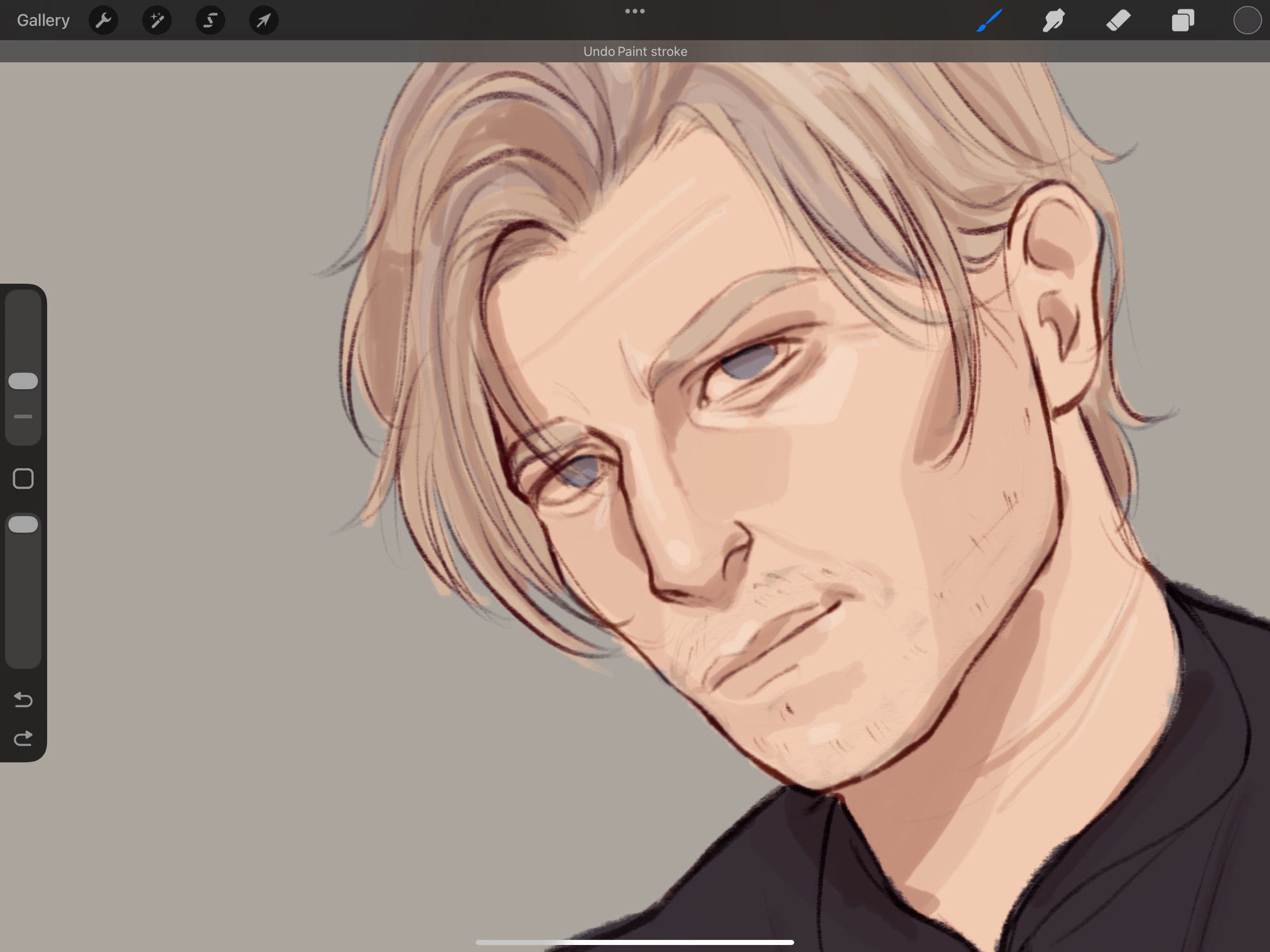Tap the undo arrow in sidebar
This screenshot has width=1270, height=952.
tap(23, 699)
